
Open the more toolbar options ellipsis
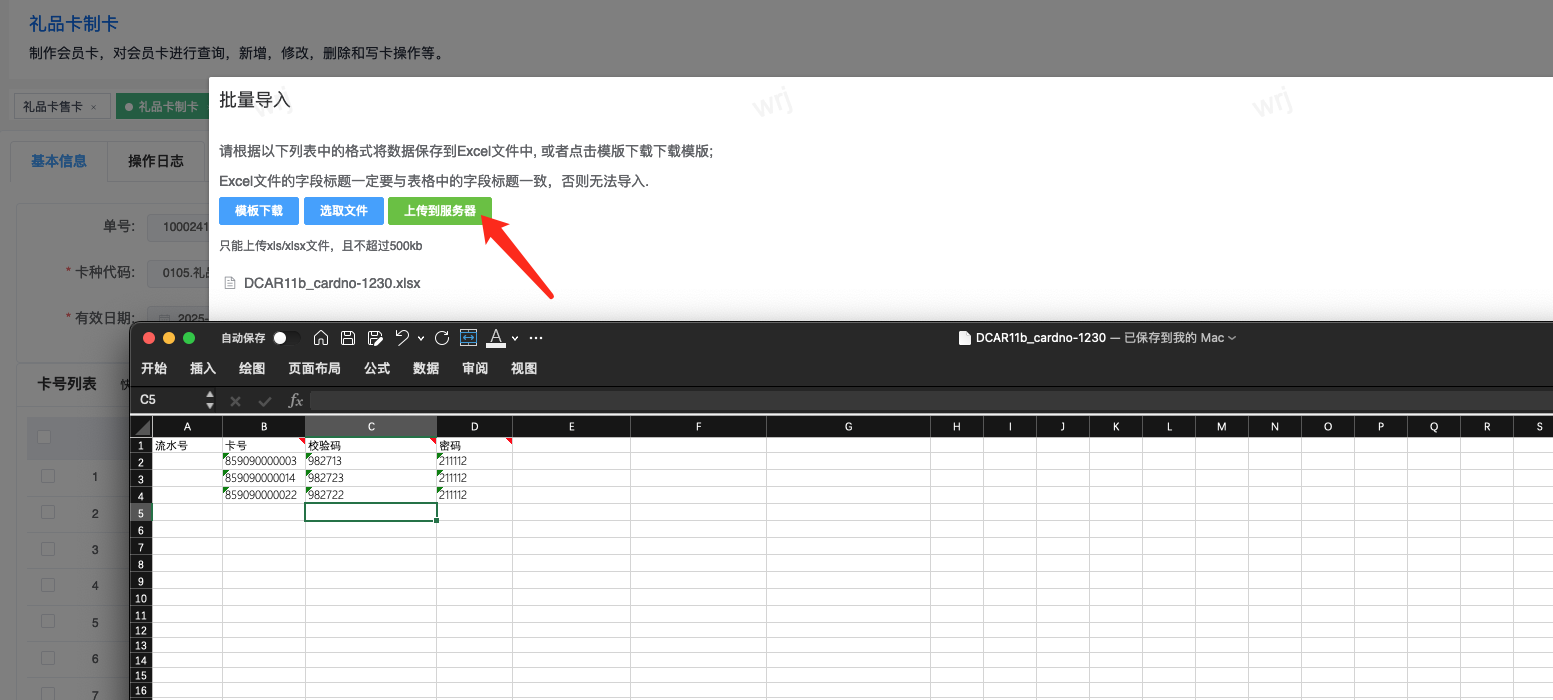click(536, 338)
